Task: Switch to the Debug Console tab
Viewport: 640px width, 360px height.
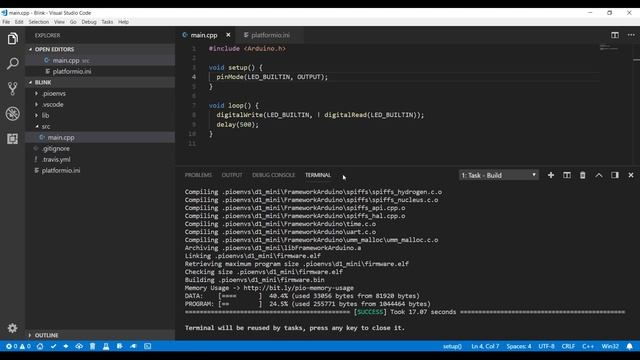Action: [273, 175]
